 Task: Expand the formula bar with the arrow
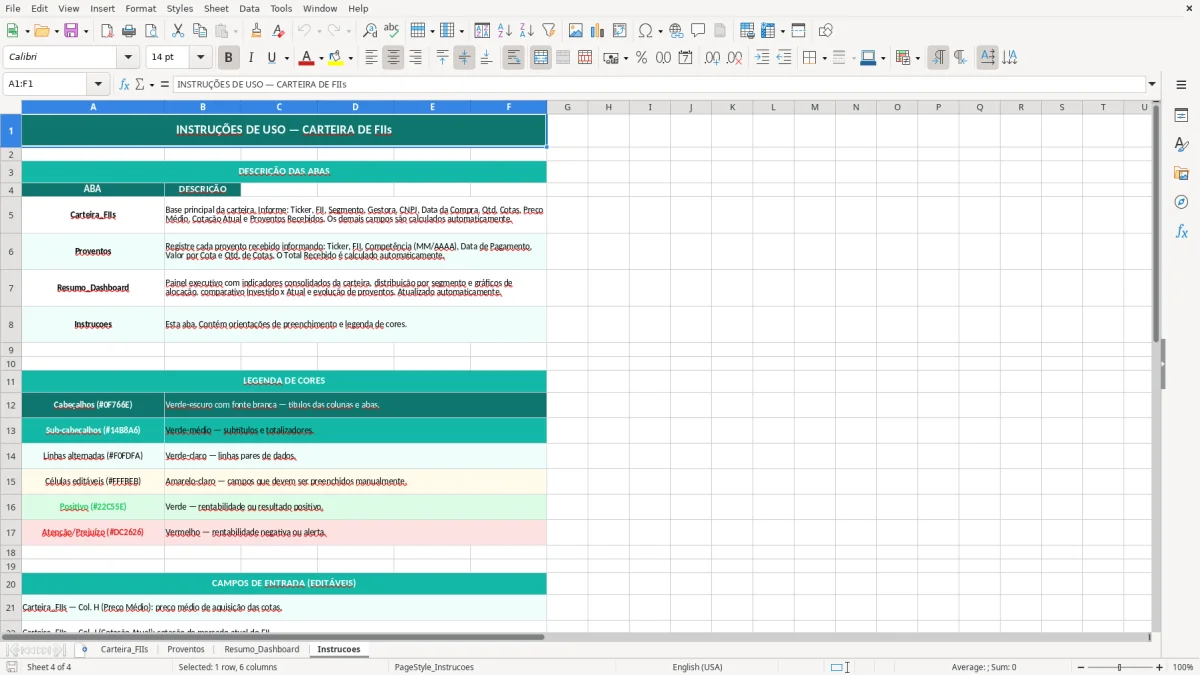1152,84
